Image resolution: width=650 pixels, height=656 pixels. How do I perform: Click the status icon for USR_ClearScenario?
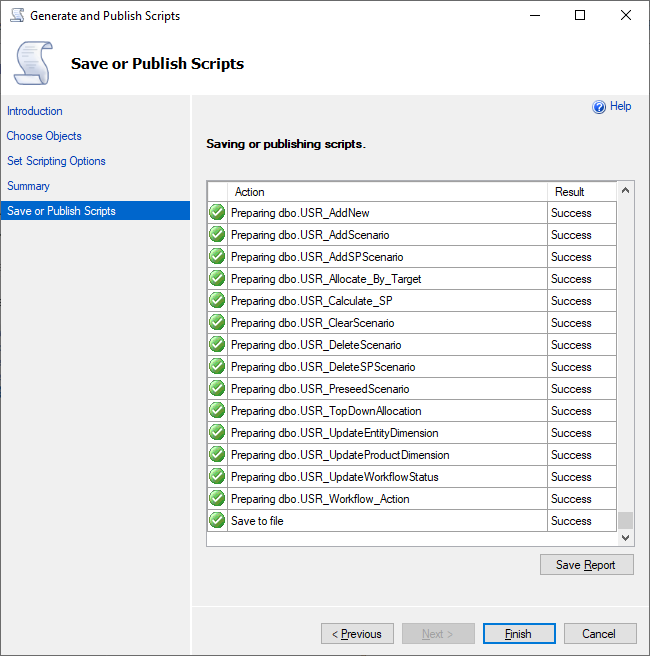217,323
